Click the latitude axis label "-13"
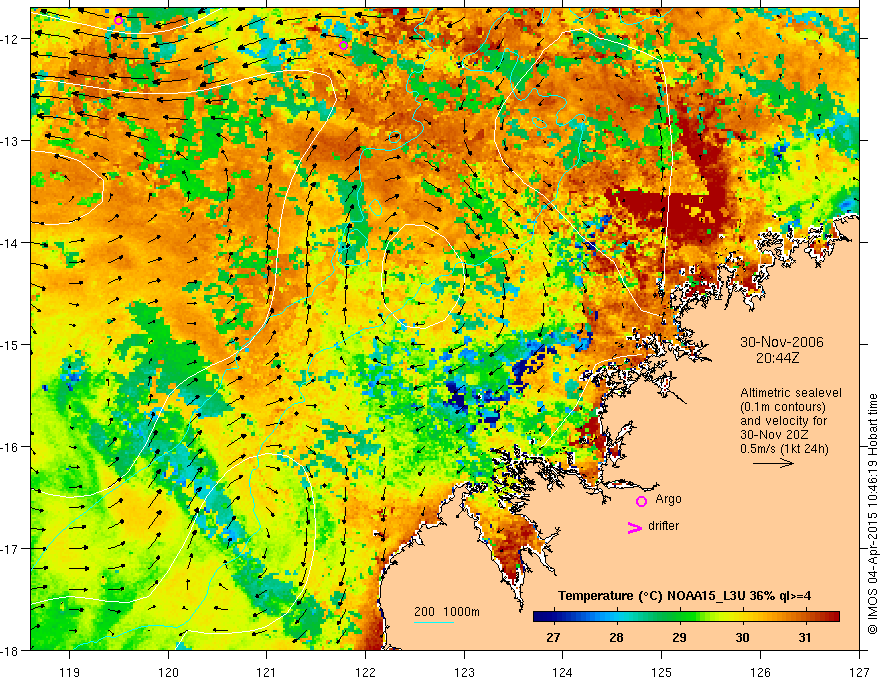The width and height of the screenshot is (880, 680). click(11, 141)
